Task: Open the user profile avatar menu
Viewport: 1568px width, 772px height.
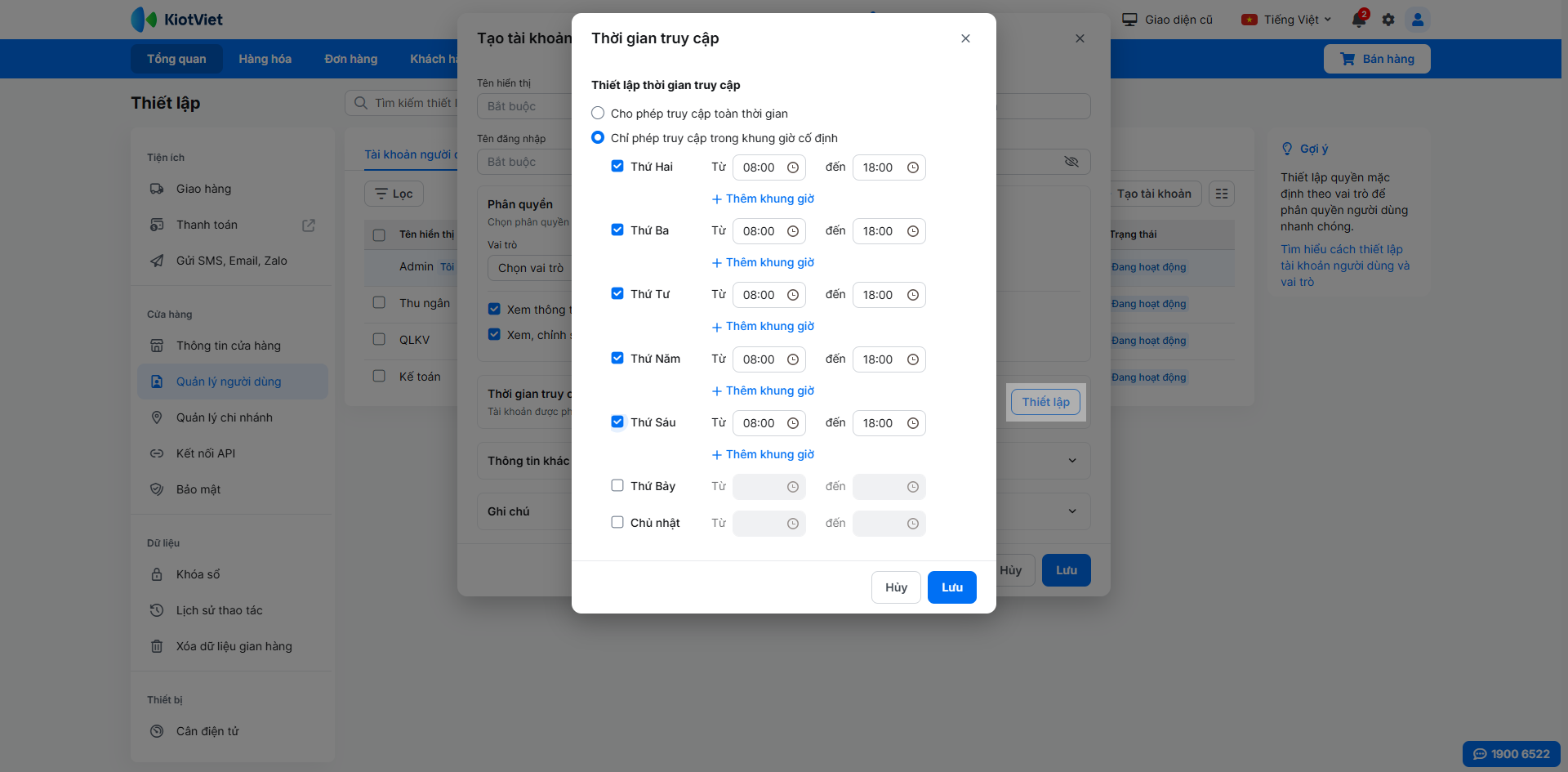Action: [1418, 20]
